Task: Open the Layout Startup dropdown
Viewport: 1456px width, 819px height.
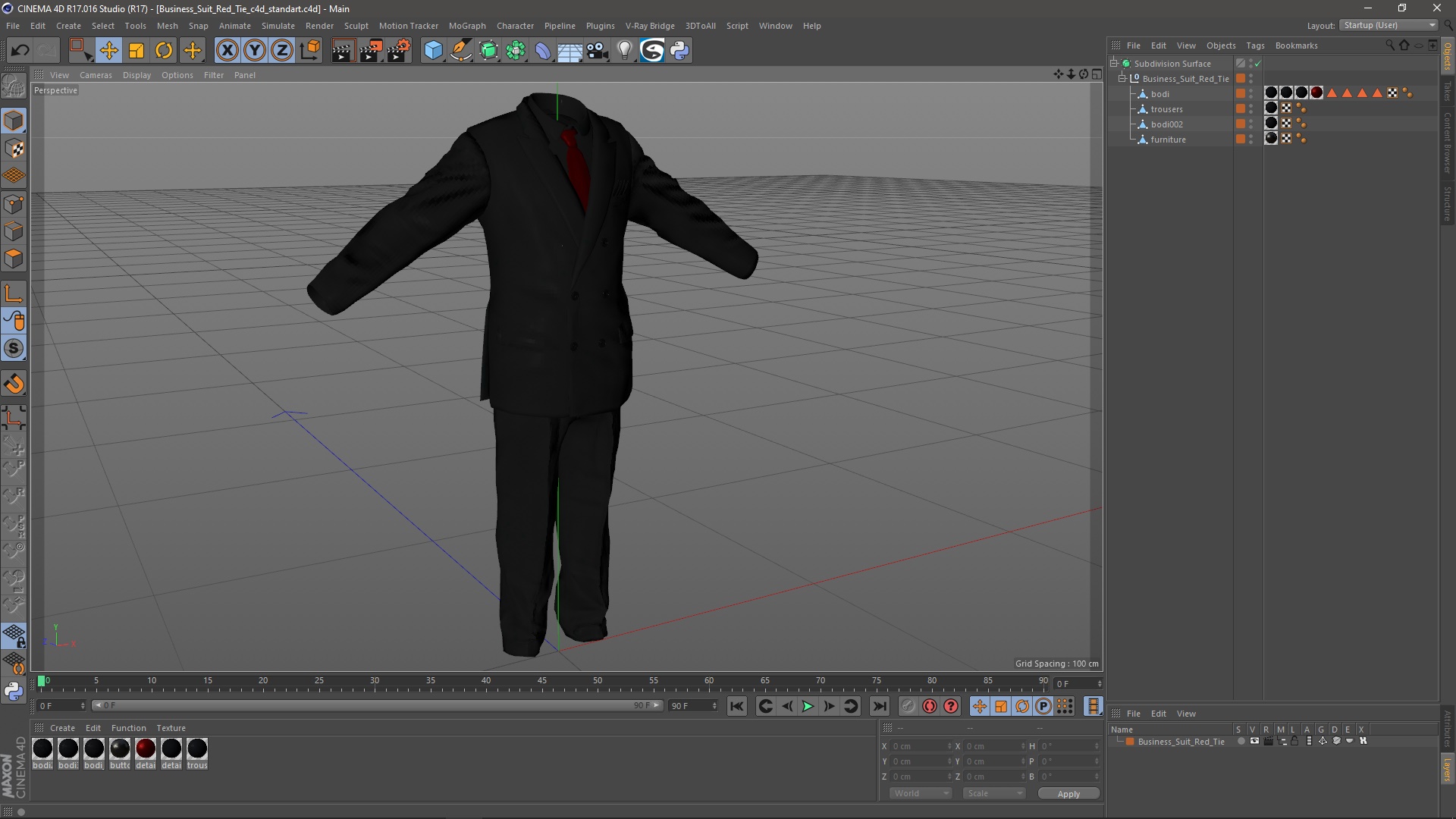Action: tap(1389, 25)
